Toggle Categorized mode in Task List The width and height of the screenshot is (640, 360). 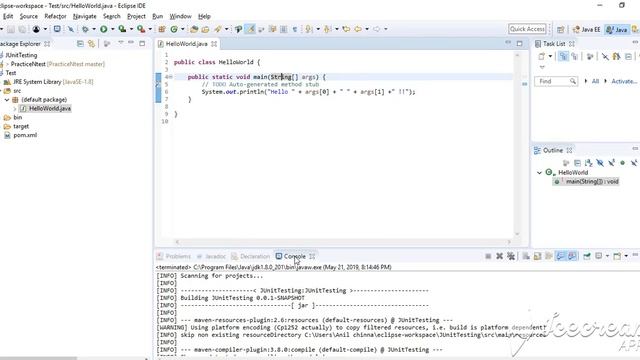pyautogui.click(x=563, y=56)
